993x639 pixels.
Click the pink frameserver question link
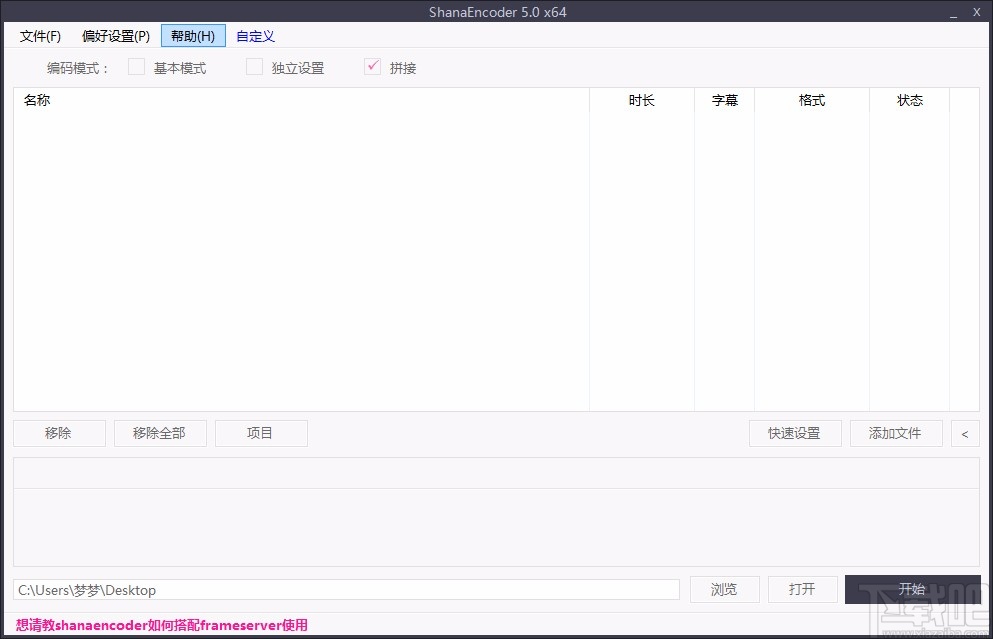(161, 625)
